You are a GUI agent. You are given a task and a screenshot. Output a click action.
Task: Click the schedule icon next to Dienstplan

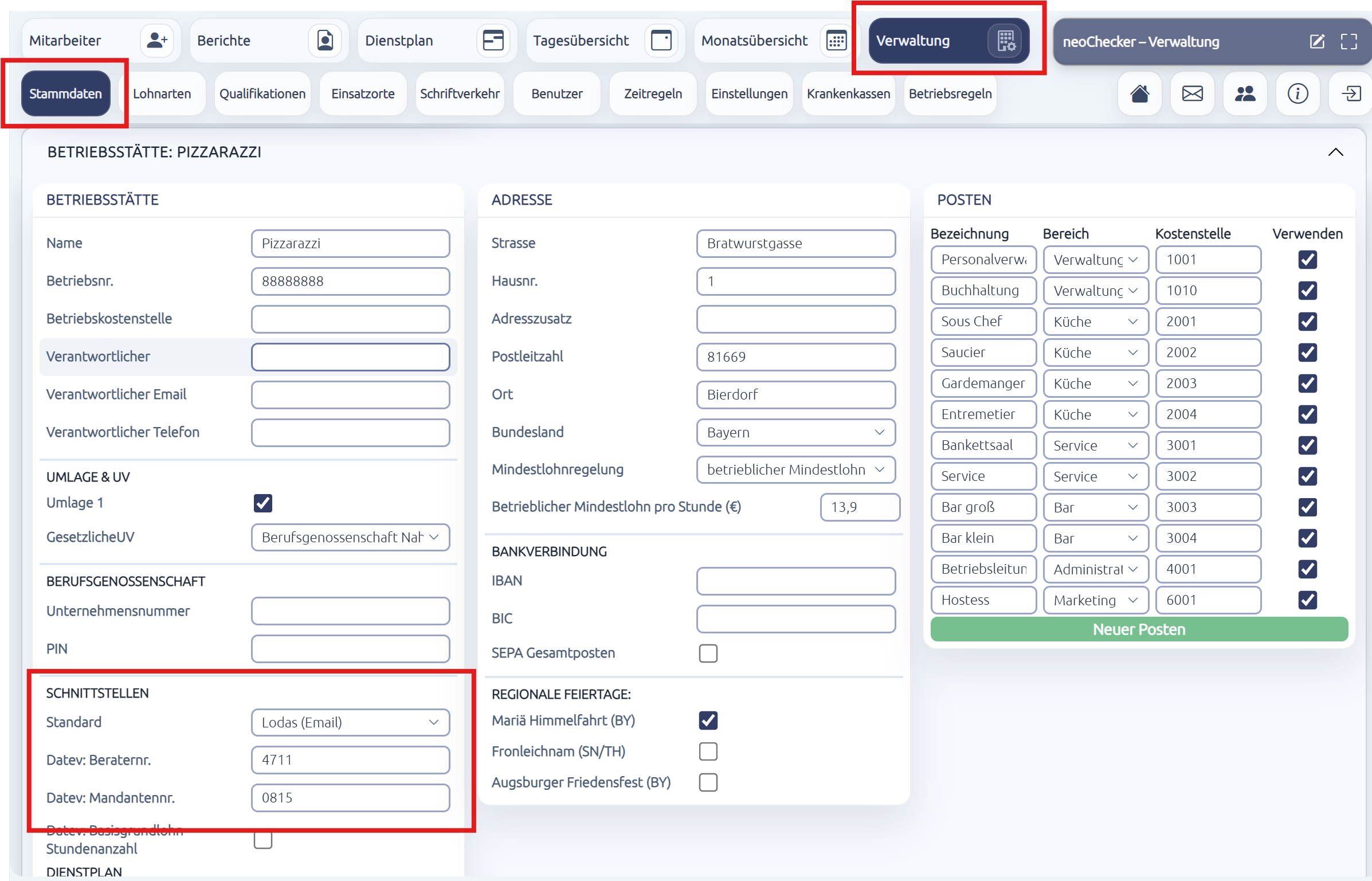(x=493, y=41)
